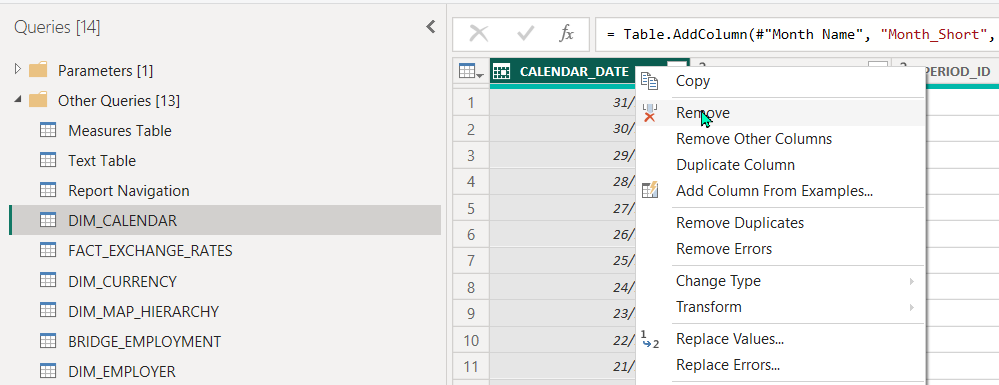This screenshot has height=385, width=999.
Task: Collapse the Queries pane with the chevron
Action: click(431, 27)
